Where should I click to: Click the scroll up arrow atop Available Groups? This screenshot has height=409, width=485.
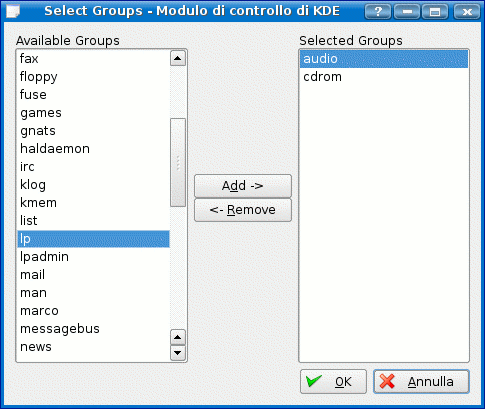(178, 59)
